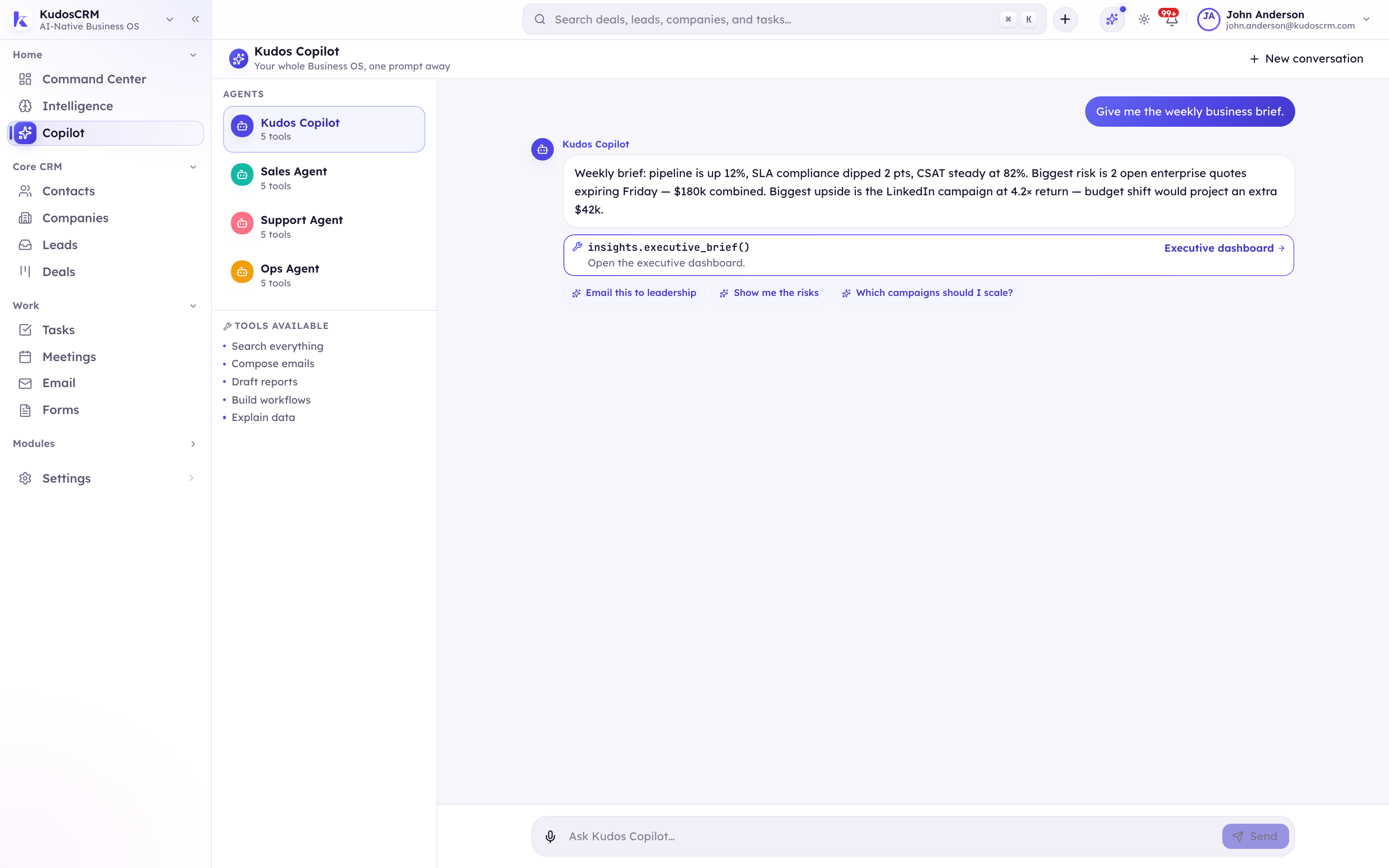Image resolution: width=1389 pixels, height=868 pixels.
Task: Expand the Settings submenu chevron
Action: (192, 478)
